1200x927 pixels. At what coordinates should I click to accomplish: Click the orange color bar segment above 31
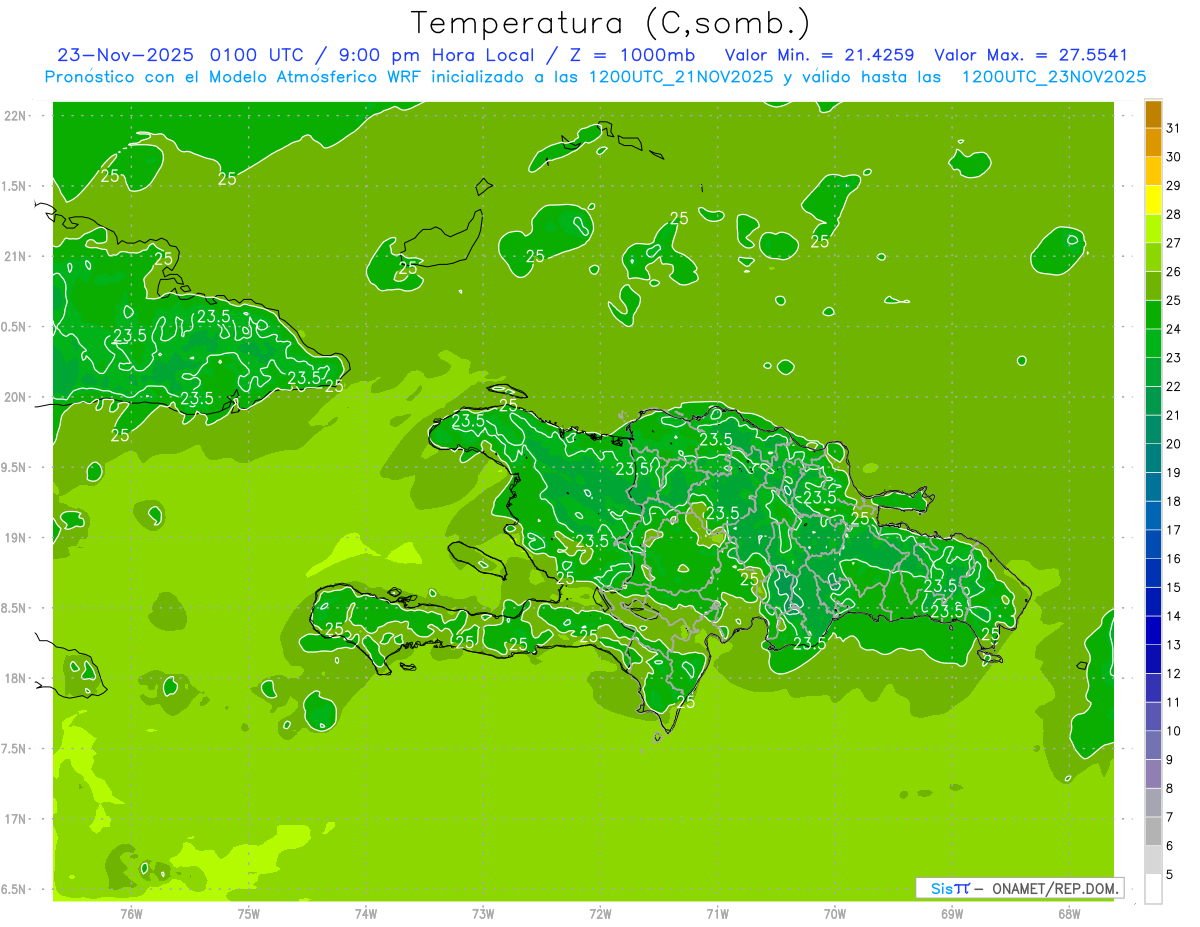(x=1153, y=113)
